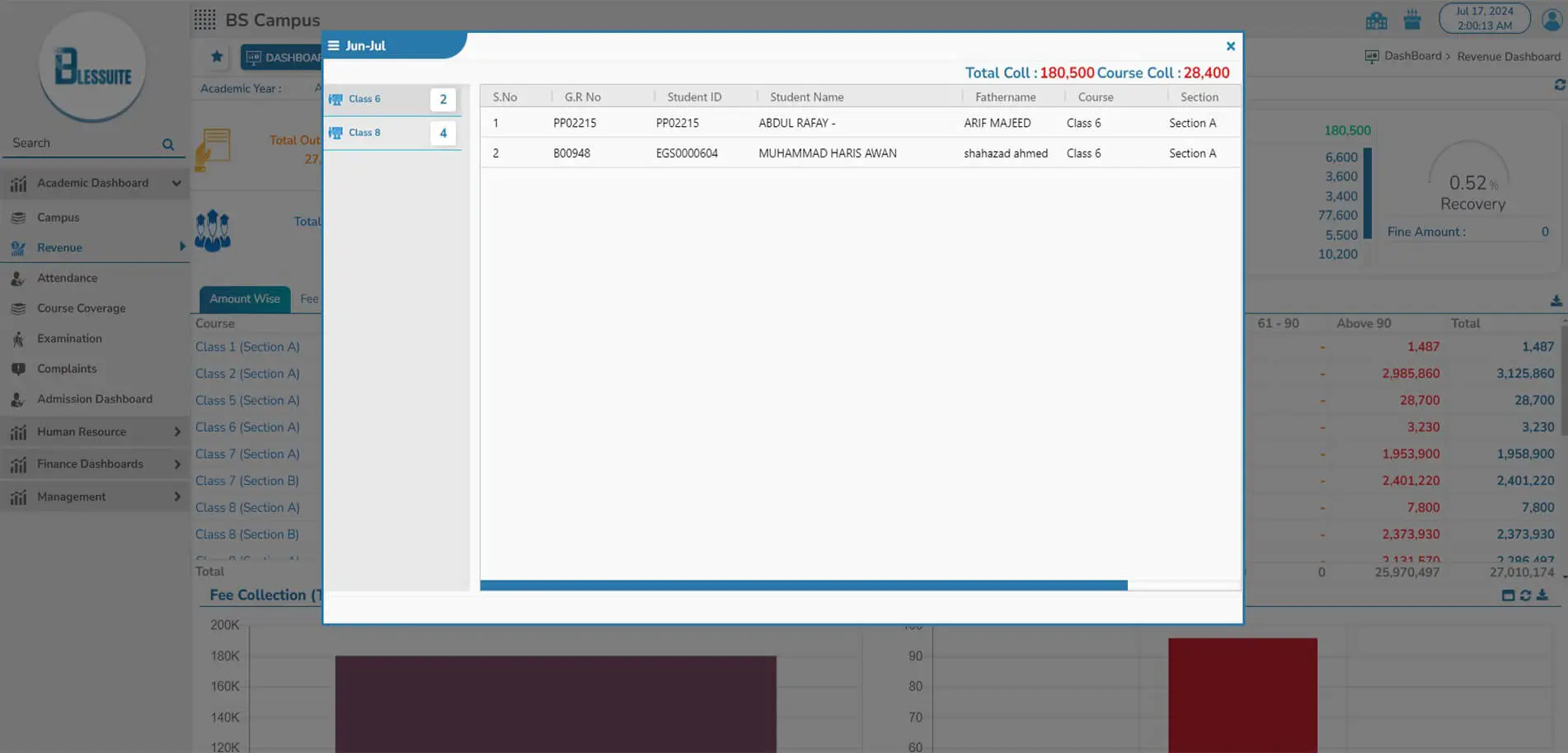Image resolution: width=1568 pixels, height=753 pixels.
Task: Click the favorites star icon
Action: point(217,57)
